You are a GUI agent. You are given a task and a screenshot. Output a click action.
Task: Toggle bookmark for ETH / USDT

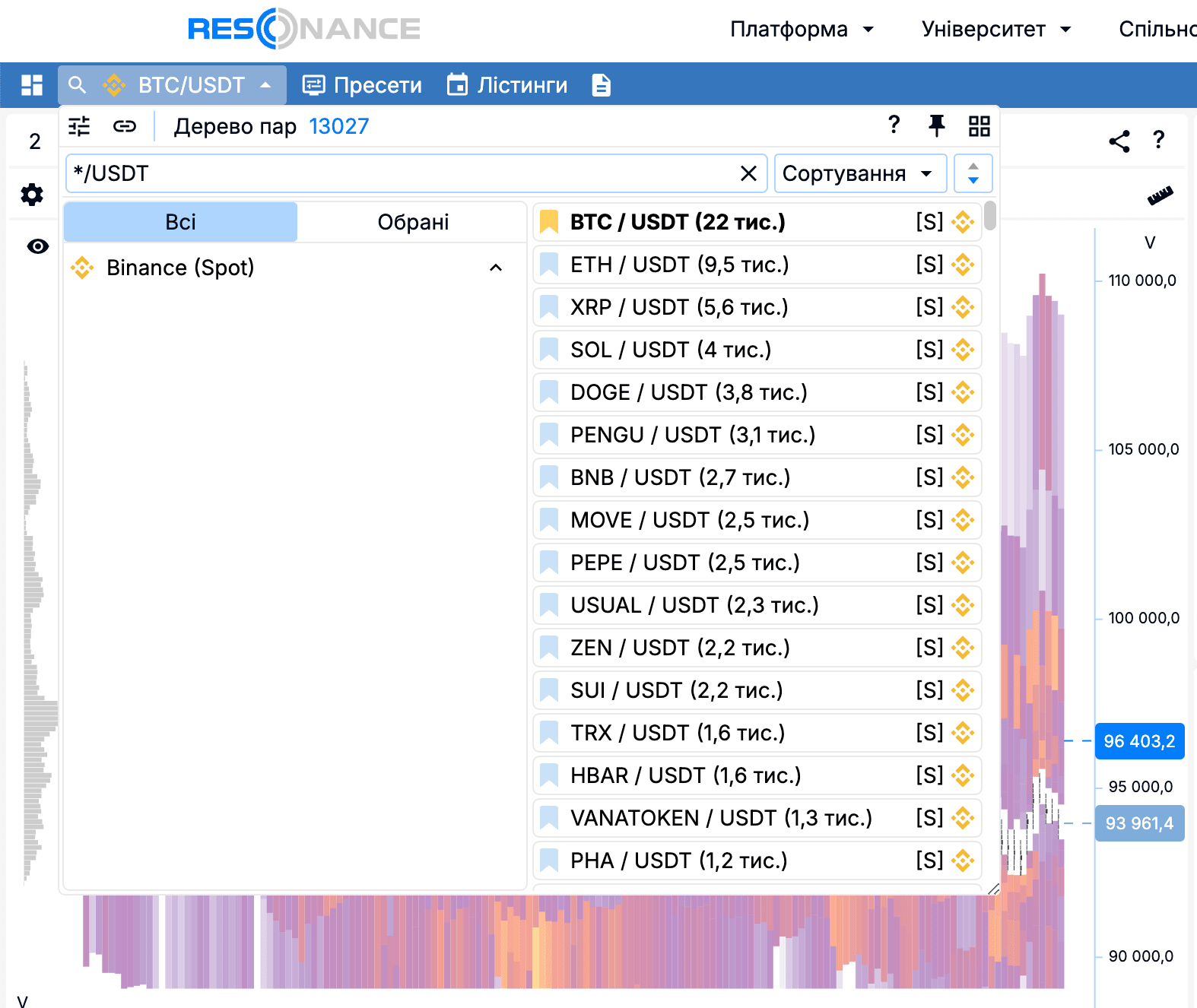[x=549, y=265]
